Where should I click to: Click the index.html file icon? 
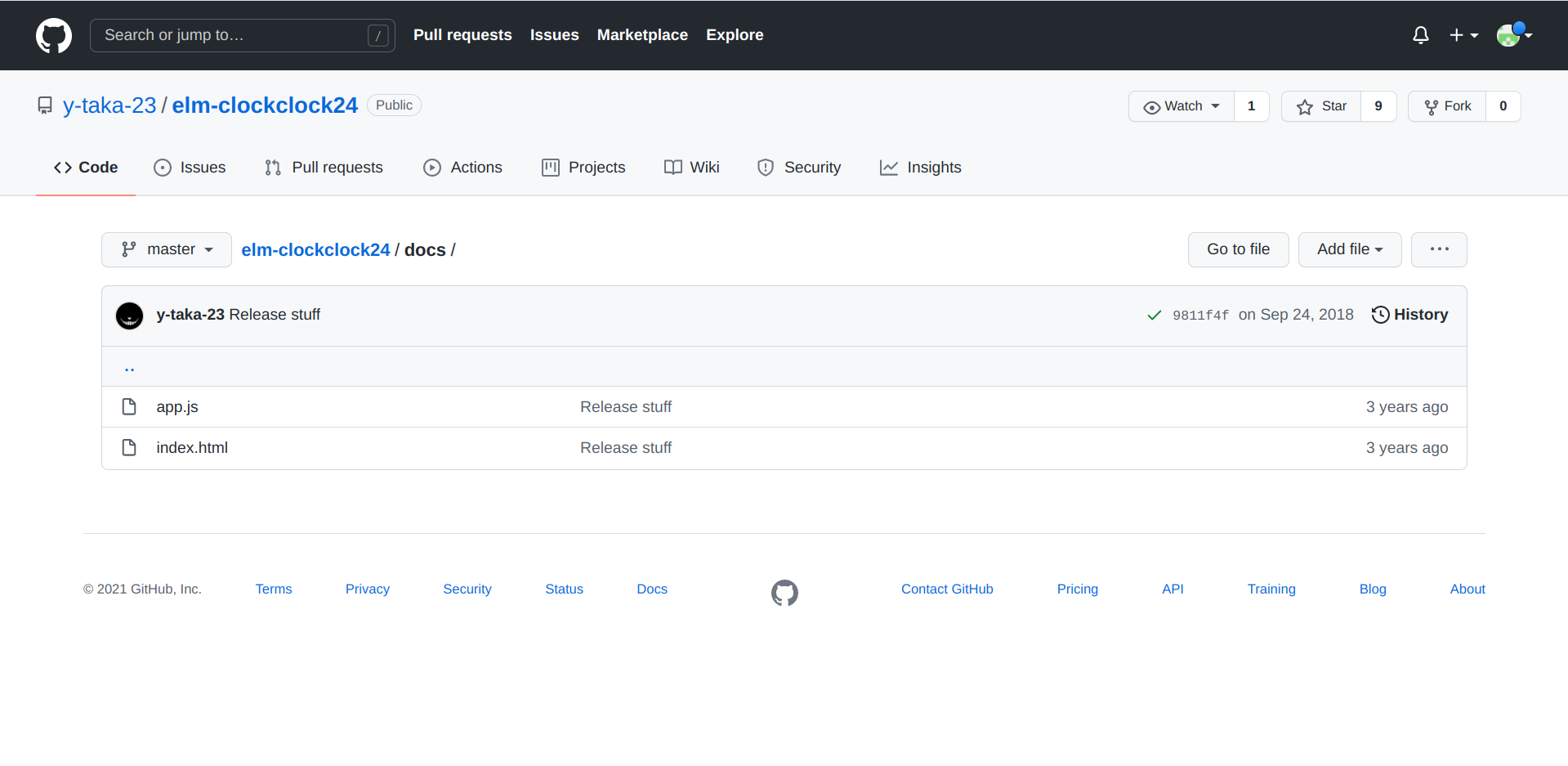129,447
